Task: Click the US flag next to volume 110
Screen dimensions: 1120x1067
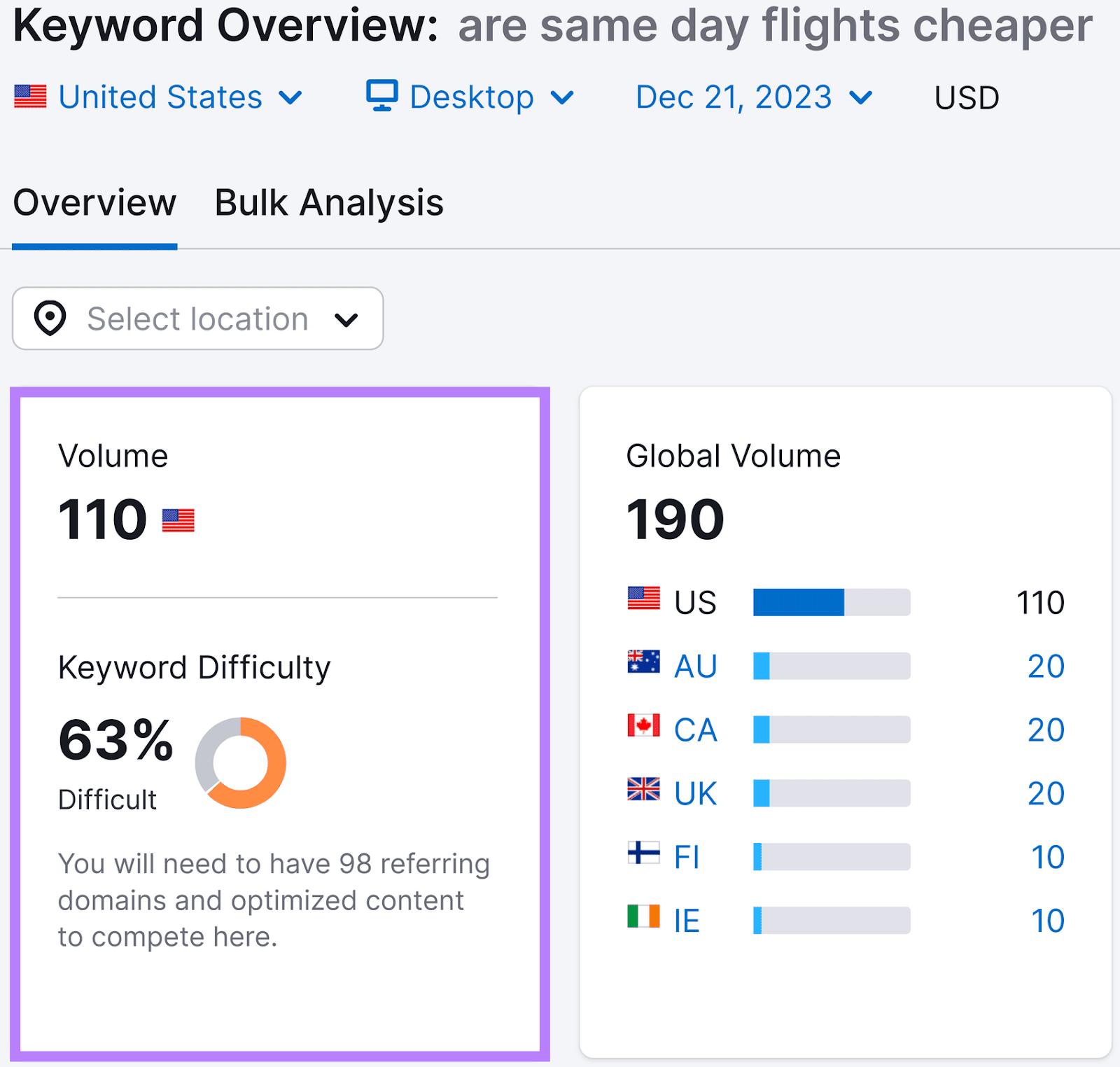Action: (178, 521)
